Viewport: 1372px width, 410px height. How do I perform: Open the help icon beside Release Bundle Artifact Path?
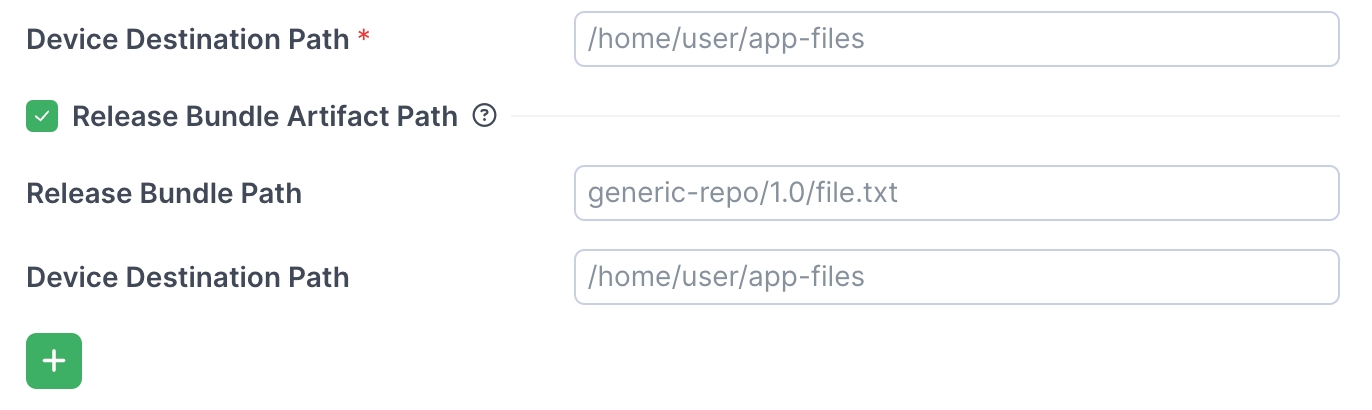(x=485, y=117)
